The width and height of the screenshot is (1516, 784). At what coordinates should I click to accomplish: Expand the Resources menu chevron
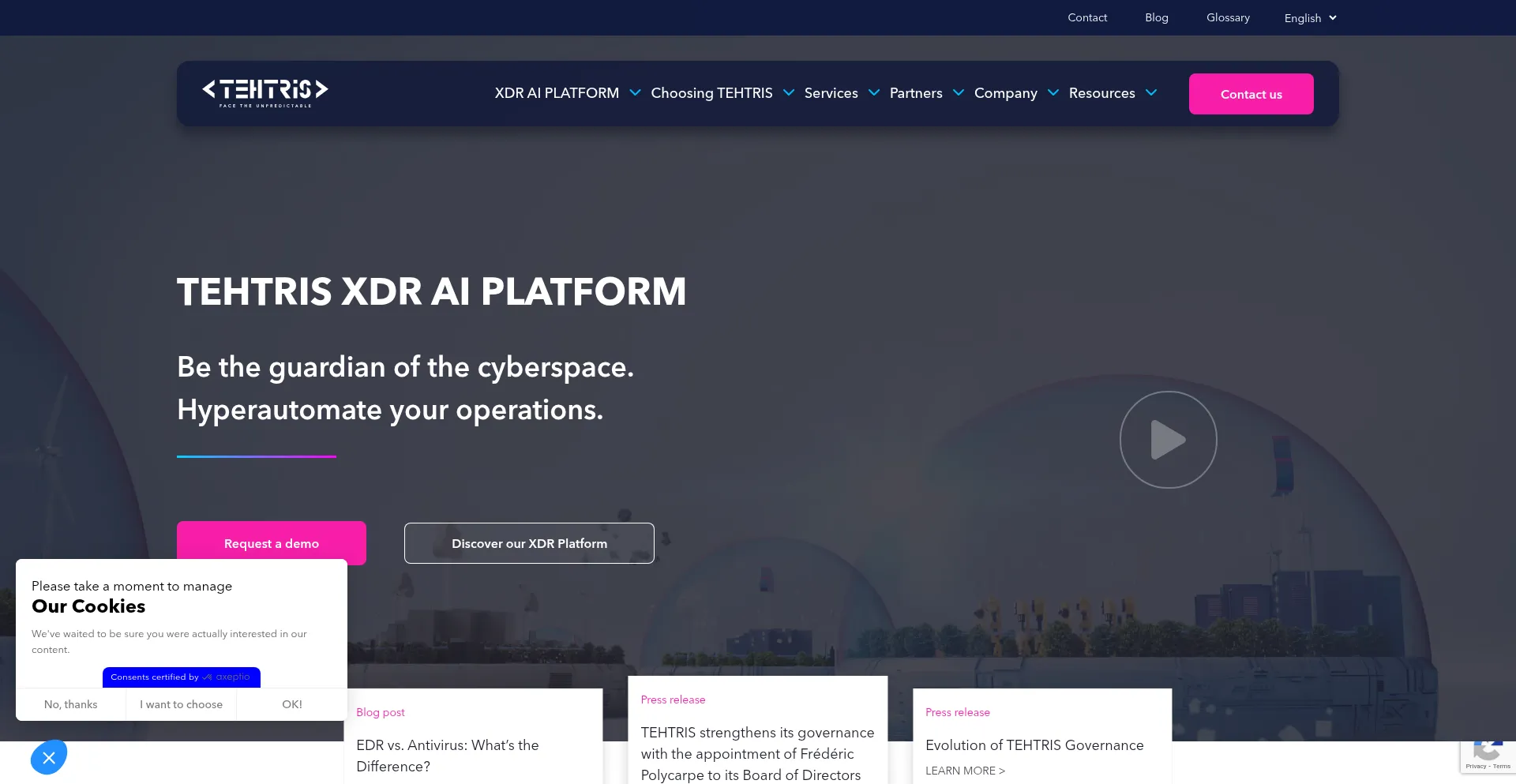[x=1151, y=93]
